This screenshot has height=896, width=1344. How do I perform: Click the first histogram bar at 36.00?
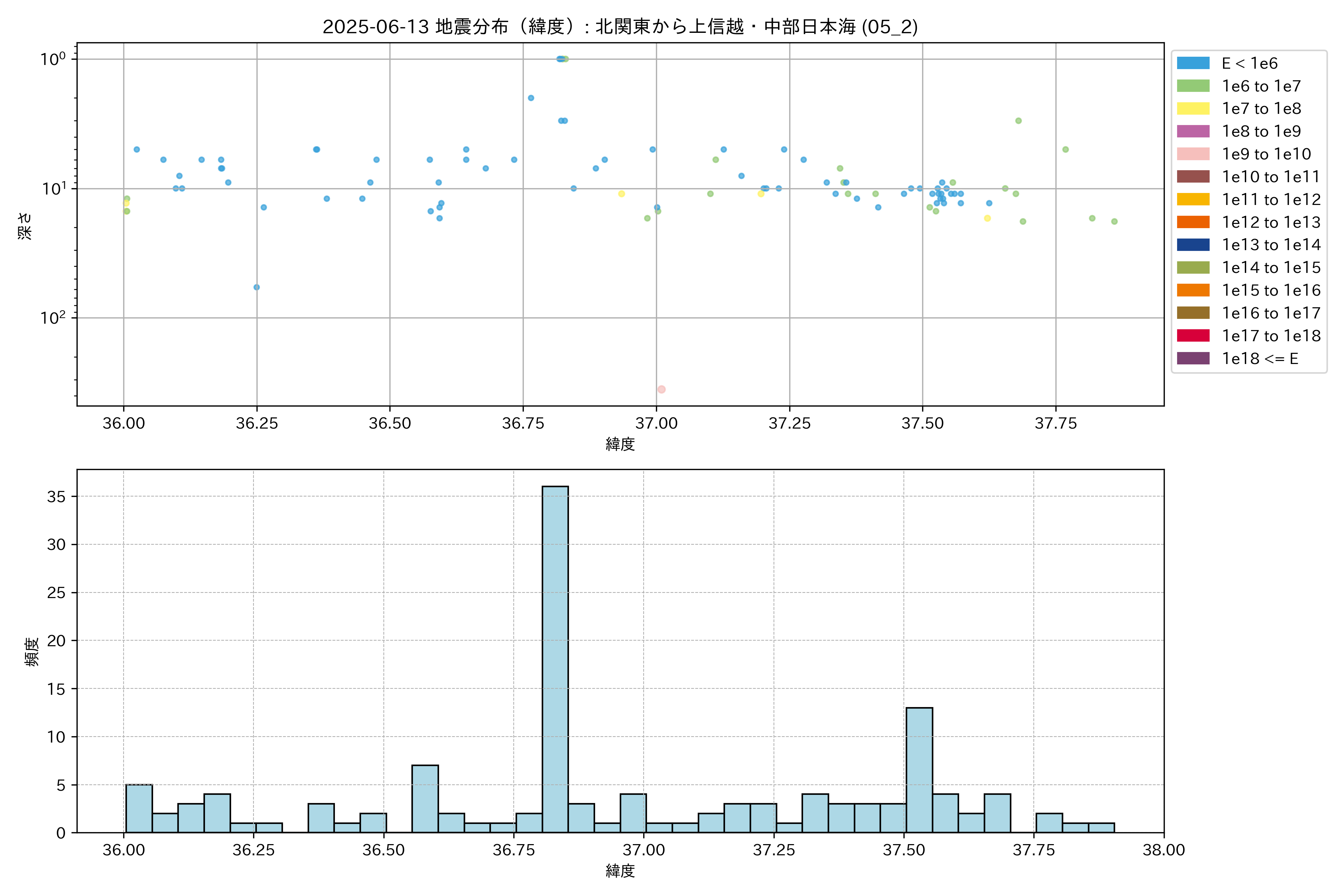coord(139,808)
